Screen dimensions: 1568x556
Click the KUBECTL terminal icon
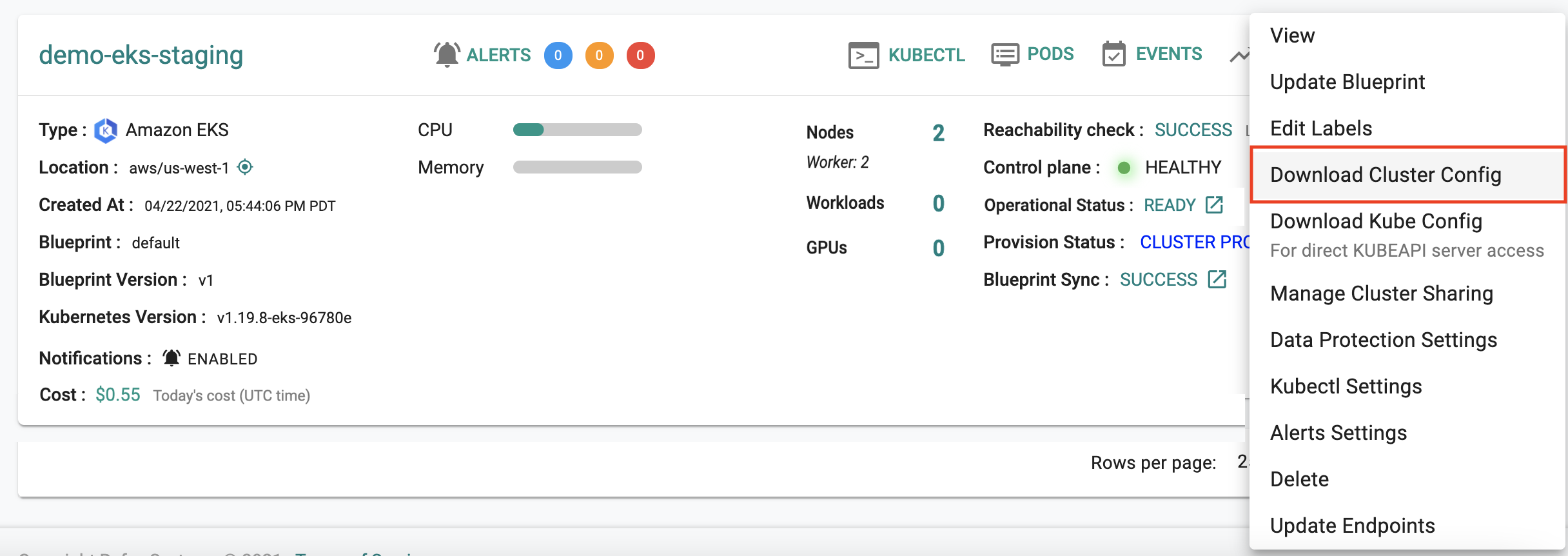click(x=864, y=55)
